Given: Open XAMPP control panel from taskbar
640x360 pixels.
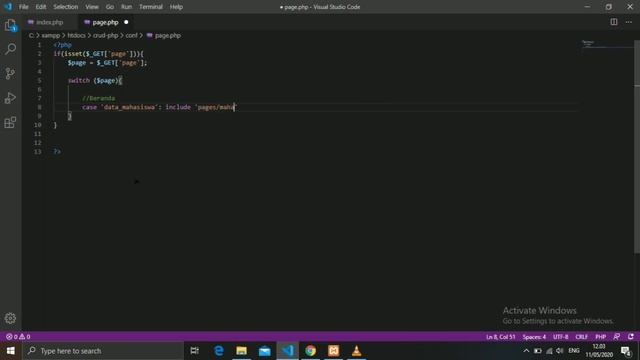Looking at the screenshot, I should click(333, 351).
